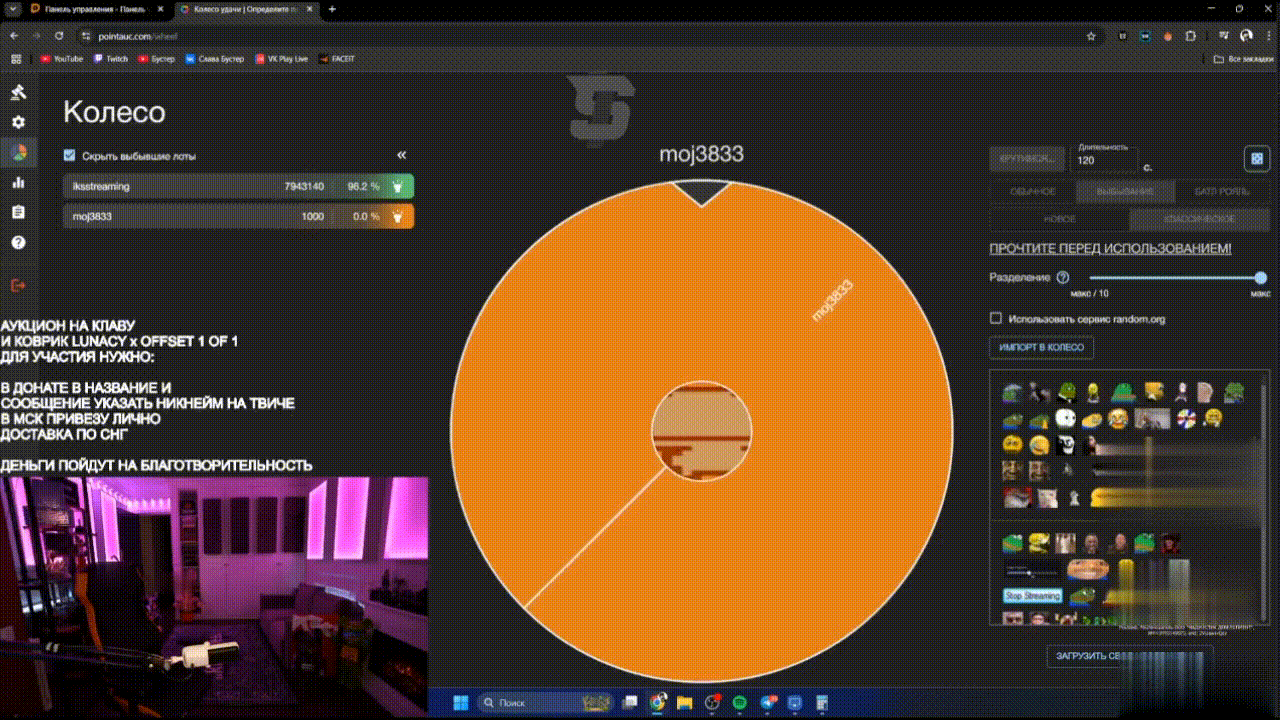Image resolution: width=1280 pixels, height=720 pixels.
Task: Open settings gear in left sidebar
Action: click(18, 122)
